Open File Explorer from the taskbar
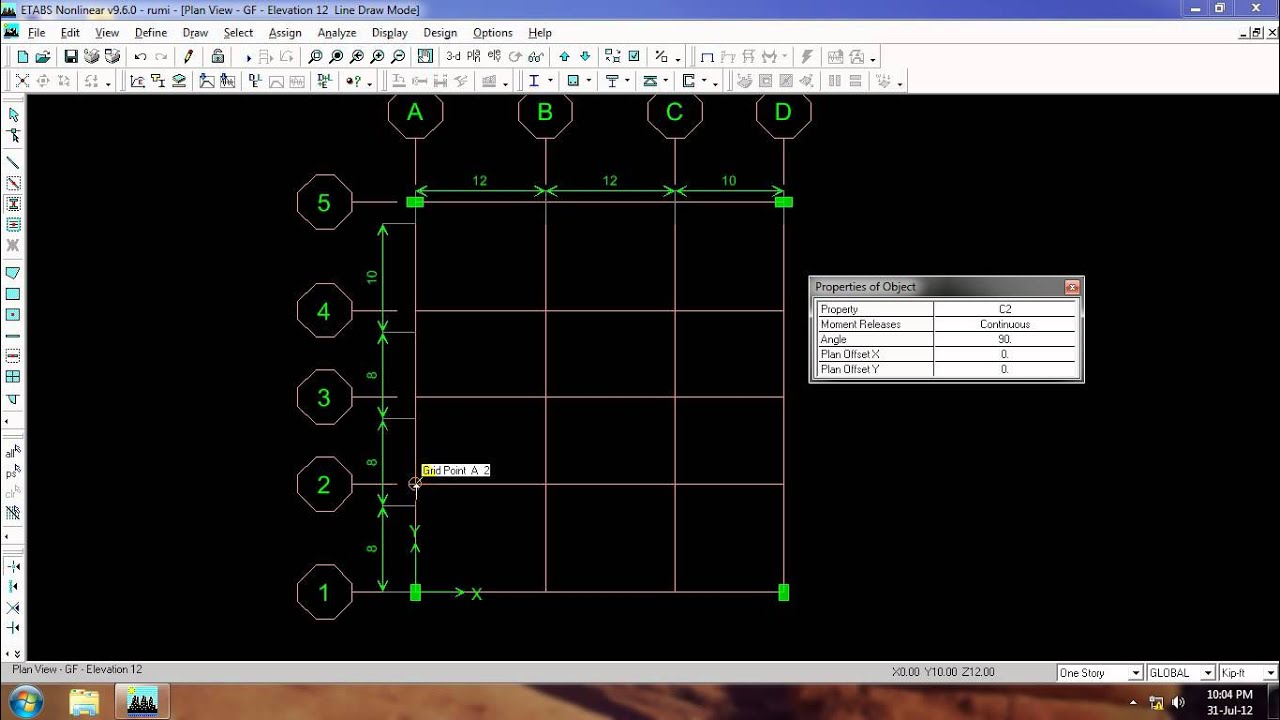 (x=84, y=702)
